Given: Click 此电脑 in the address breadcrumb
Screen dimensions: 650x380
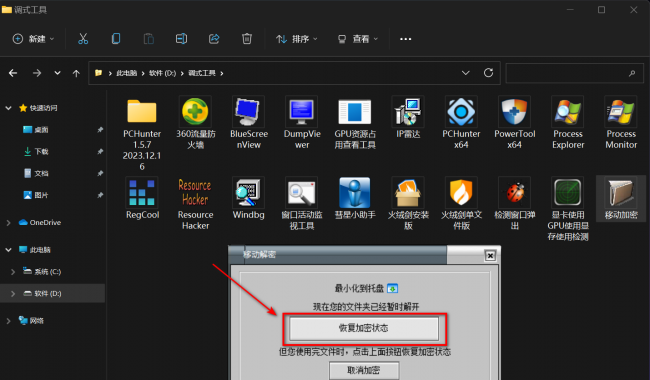Looking at the screenshot, I should [126, 73].
